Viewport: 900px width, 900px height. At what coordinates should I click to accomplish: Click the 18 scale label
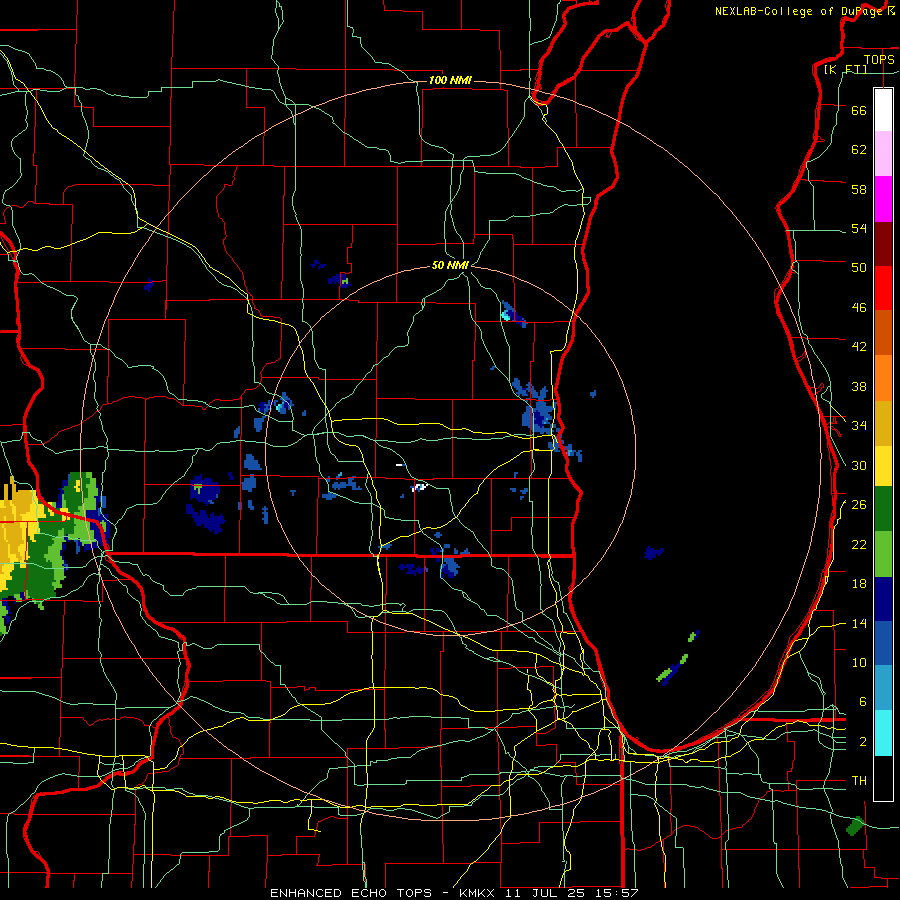[x=859, y=584]
